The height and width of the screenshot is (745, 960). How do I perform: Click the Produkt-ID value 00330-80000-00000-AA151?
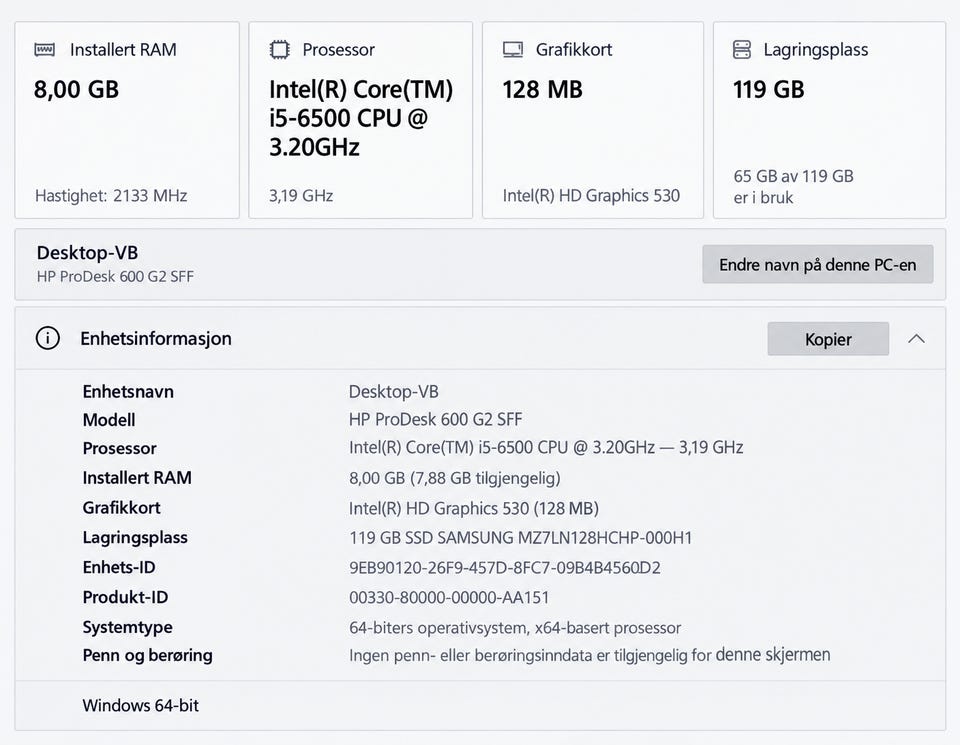coord(449,597)
